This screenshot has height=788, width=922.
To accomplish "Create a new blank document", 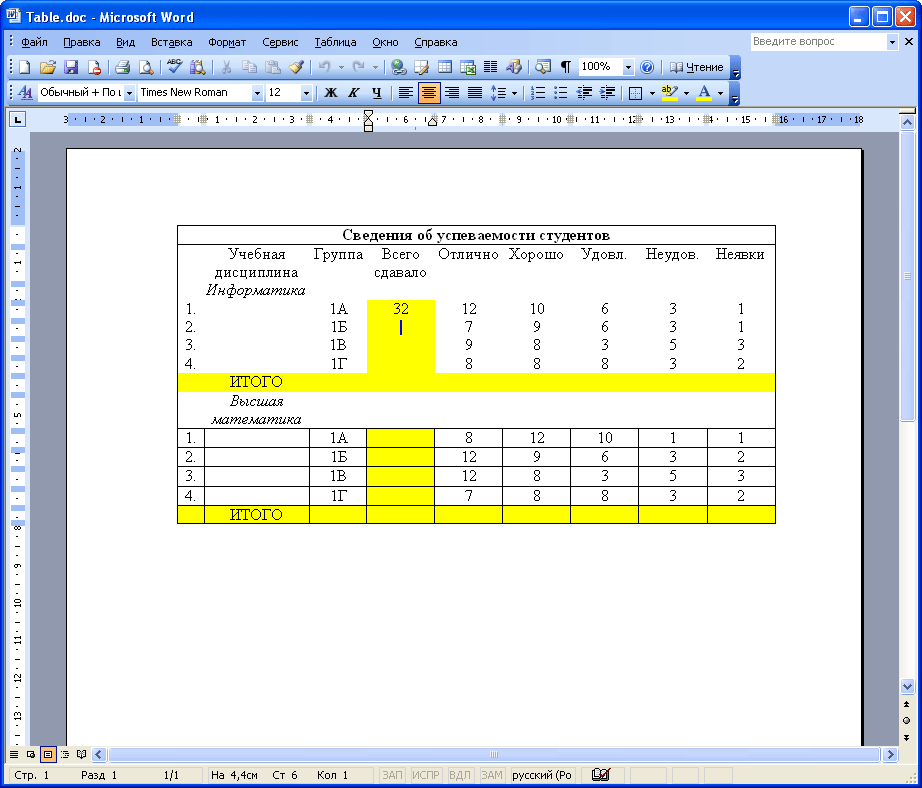I will (x=25, y=67).
